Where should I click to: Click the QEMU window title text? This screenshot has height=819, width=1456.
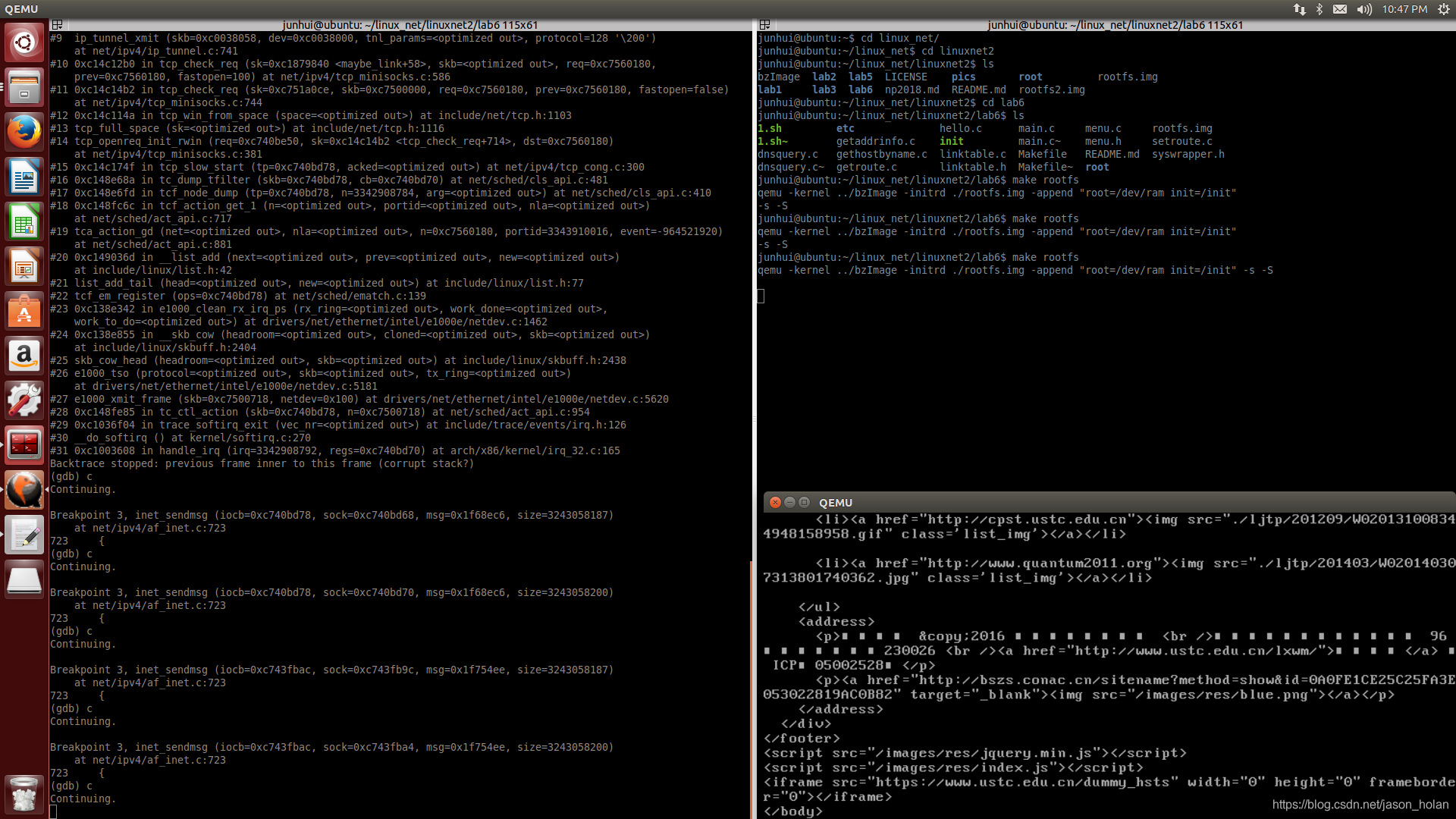click(836, 503)
